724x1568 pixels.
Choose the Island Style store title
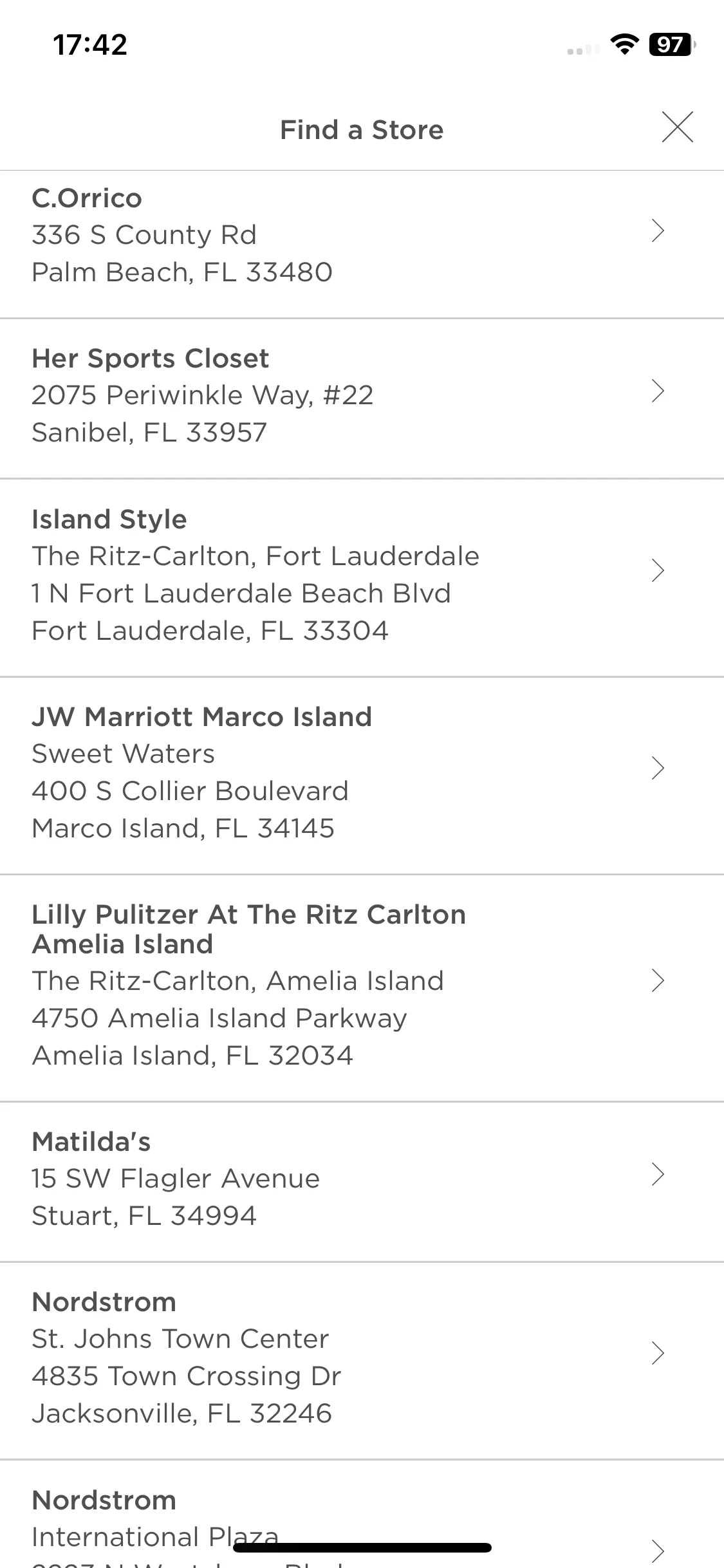click(x=109, y=519)
